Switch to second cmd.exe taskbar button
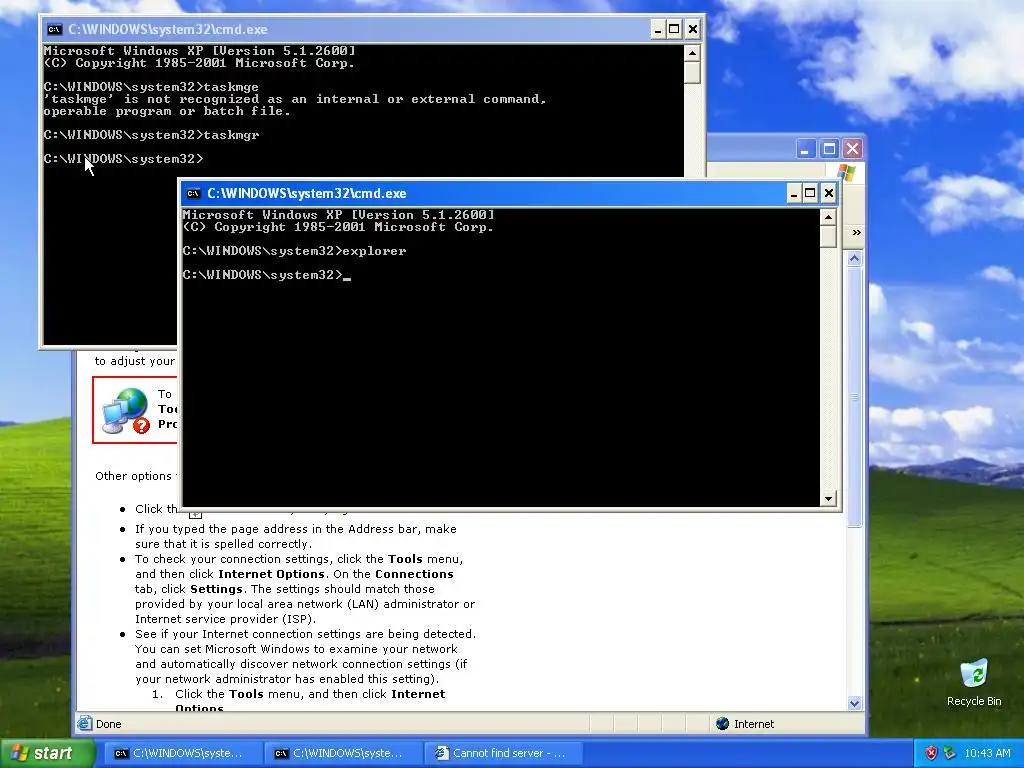 (x=343, y=753)
